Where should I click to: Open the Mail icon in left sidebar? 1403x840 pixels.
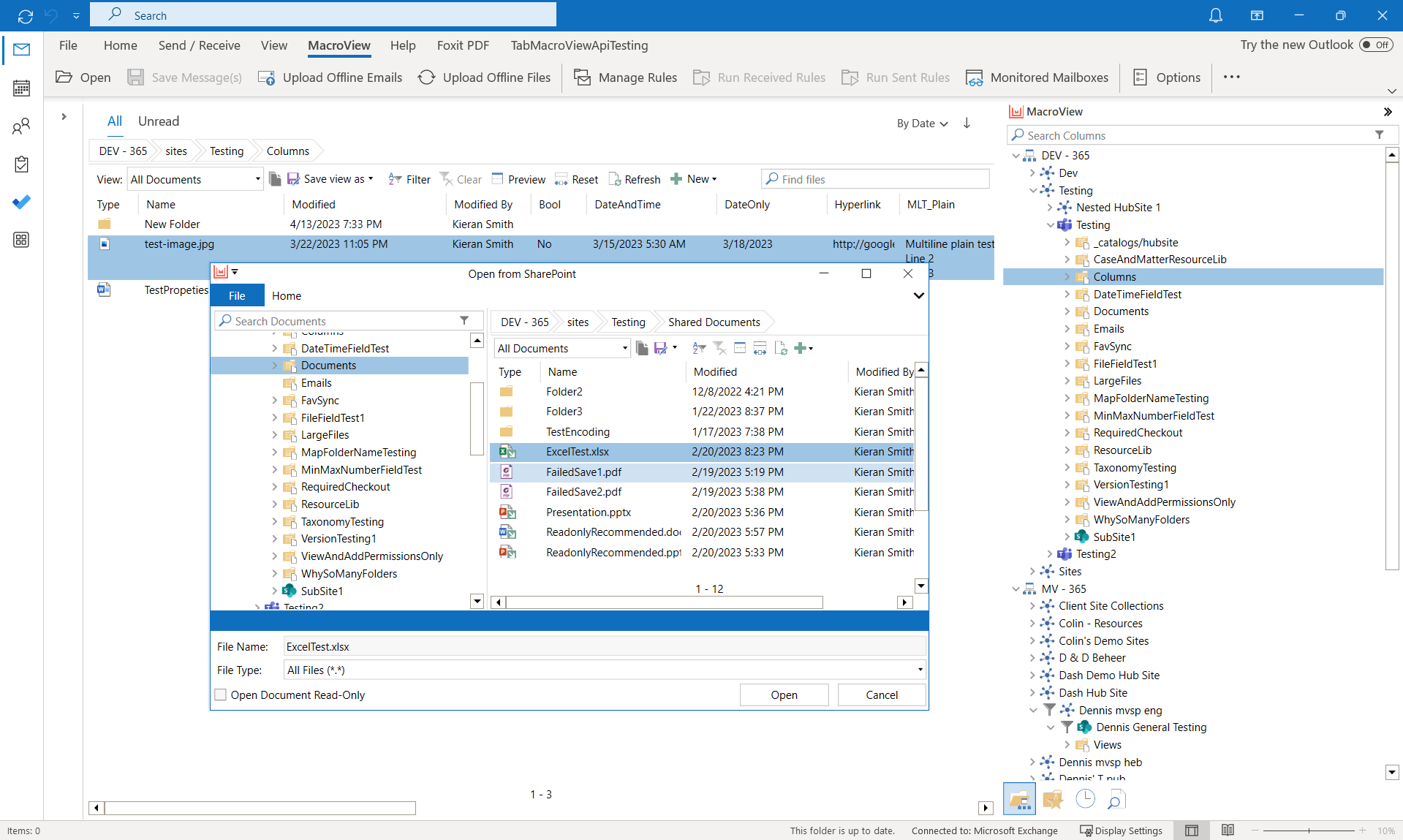(x=21, y=50)
